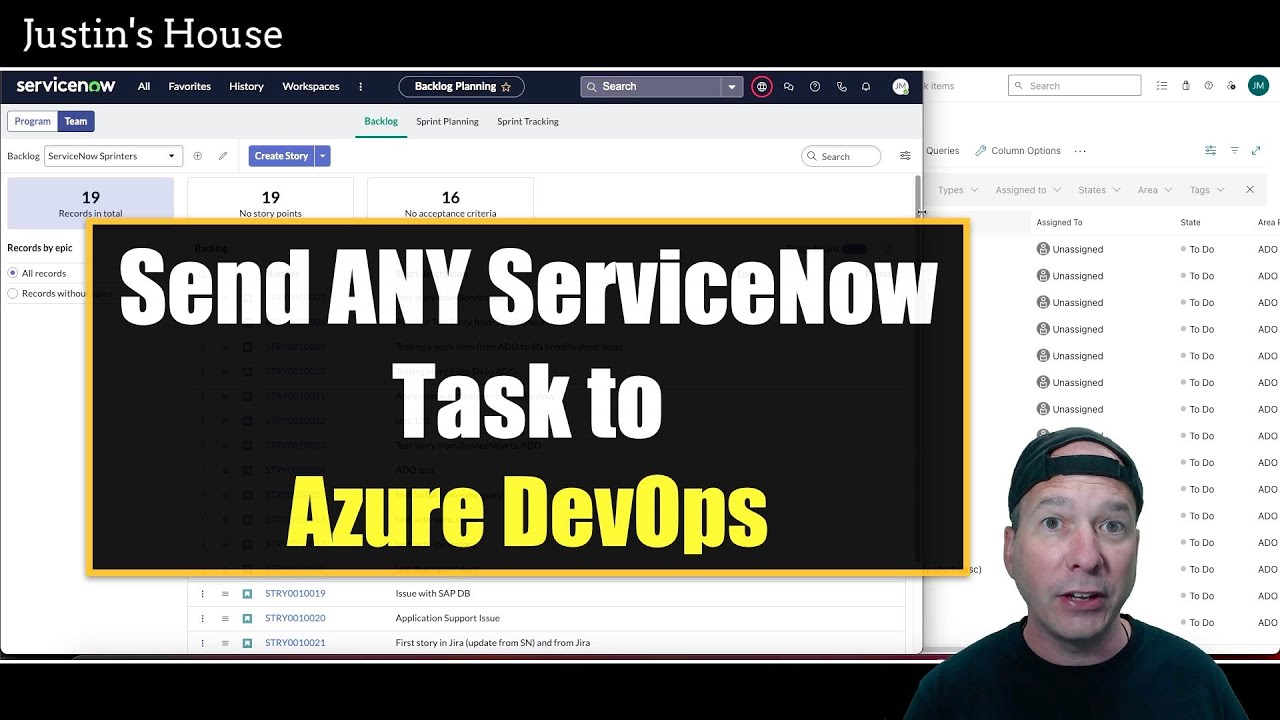Viewport: 1280px width, 720px height.
Task: Select the Records without epics radio button
Action: pyautogui.click(x=13, y=294)
